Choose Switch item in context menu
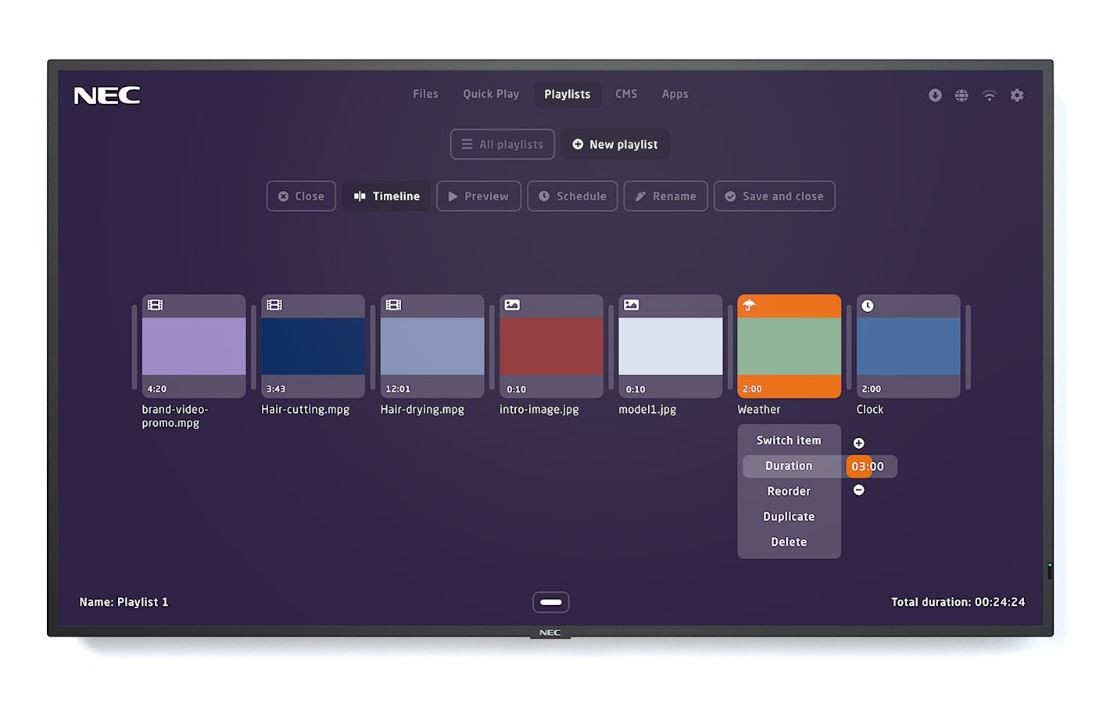 point(789,441)
